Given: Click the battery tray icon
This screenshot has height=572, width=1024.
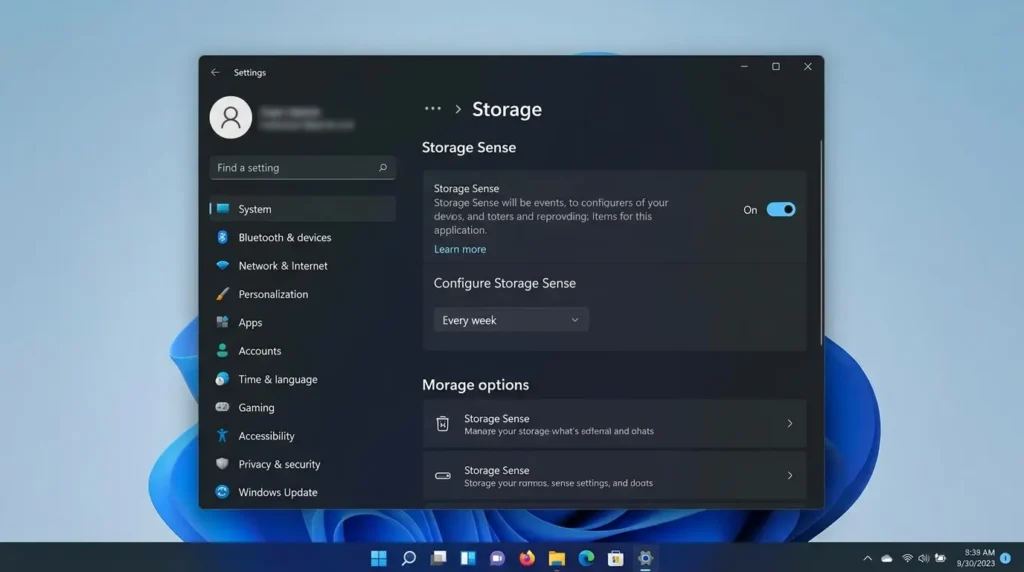Looking at the screenshot, I should tap(940, 558).
